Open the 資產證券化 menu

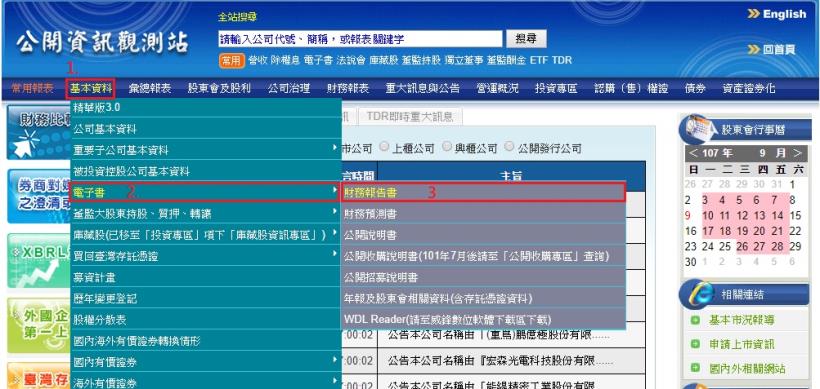coord(748,89)
